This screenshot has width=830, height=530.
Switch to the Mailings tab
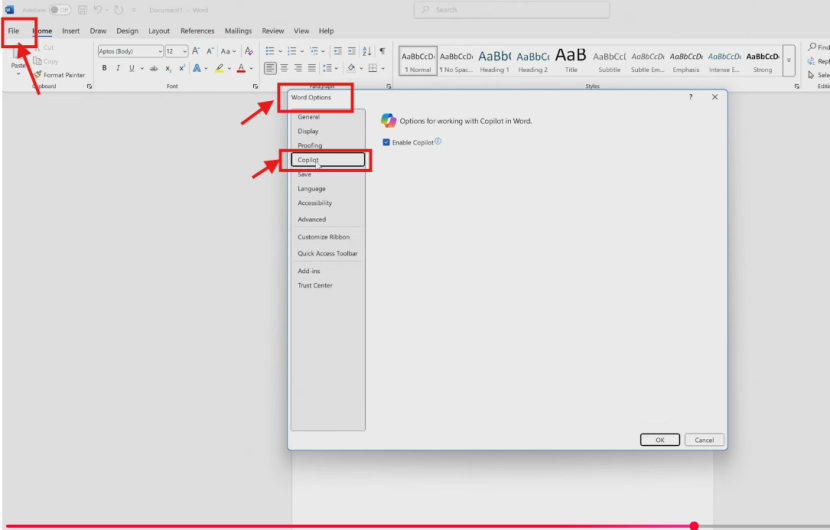238,31
